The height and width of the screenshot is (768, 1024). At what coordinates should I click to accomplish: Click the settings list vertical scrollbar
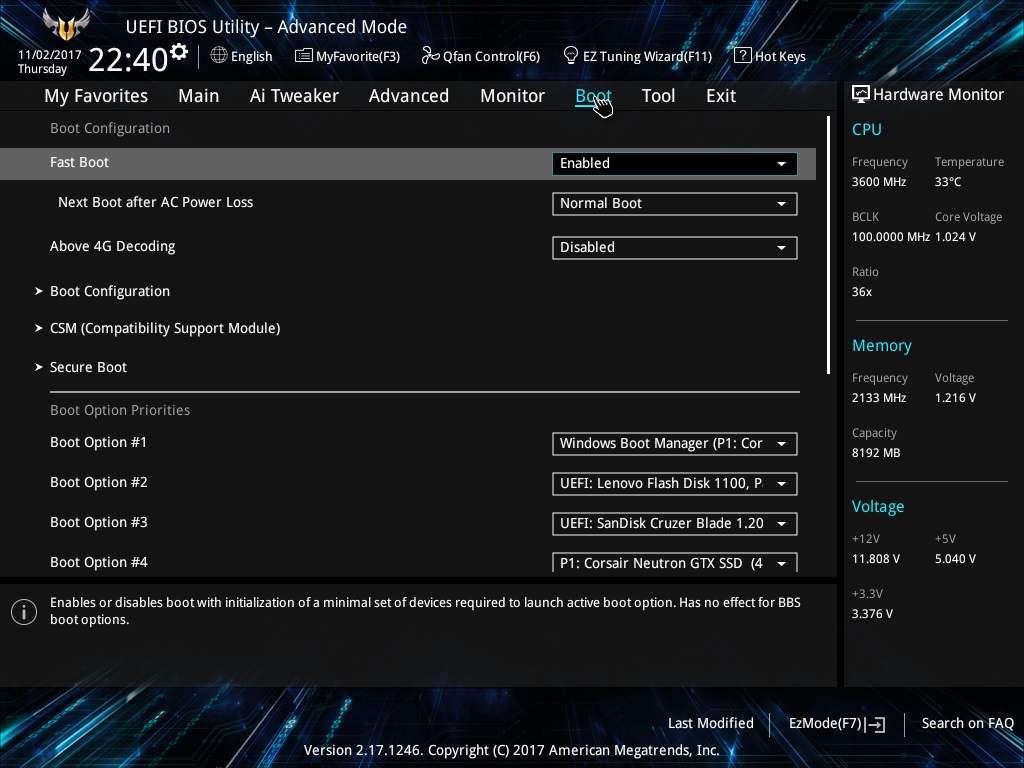828,245
